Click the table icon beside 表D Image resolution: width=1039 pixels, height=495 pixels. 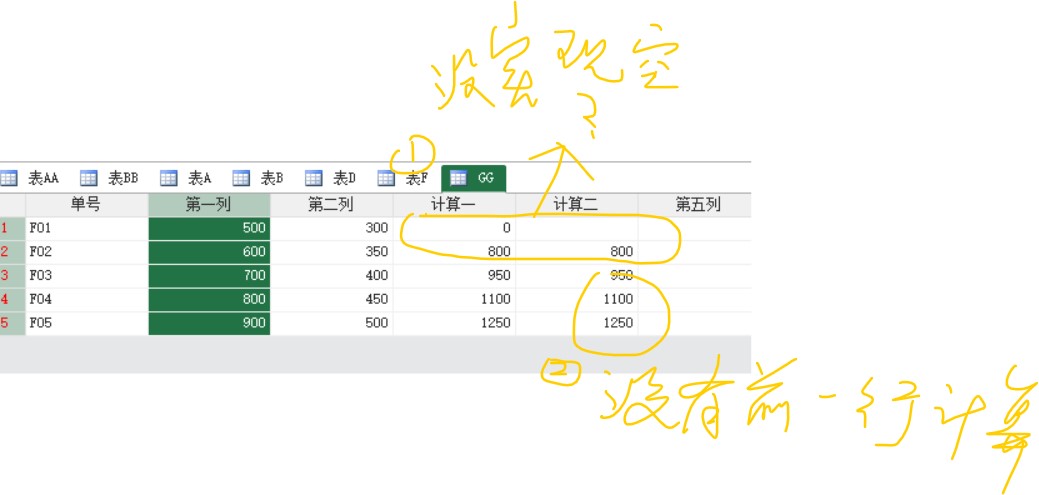pyautogui.click(x=313, y=178)
